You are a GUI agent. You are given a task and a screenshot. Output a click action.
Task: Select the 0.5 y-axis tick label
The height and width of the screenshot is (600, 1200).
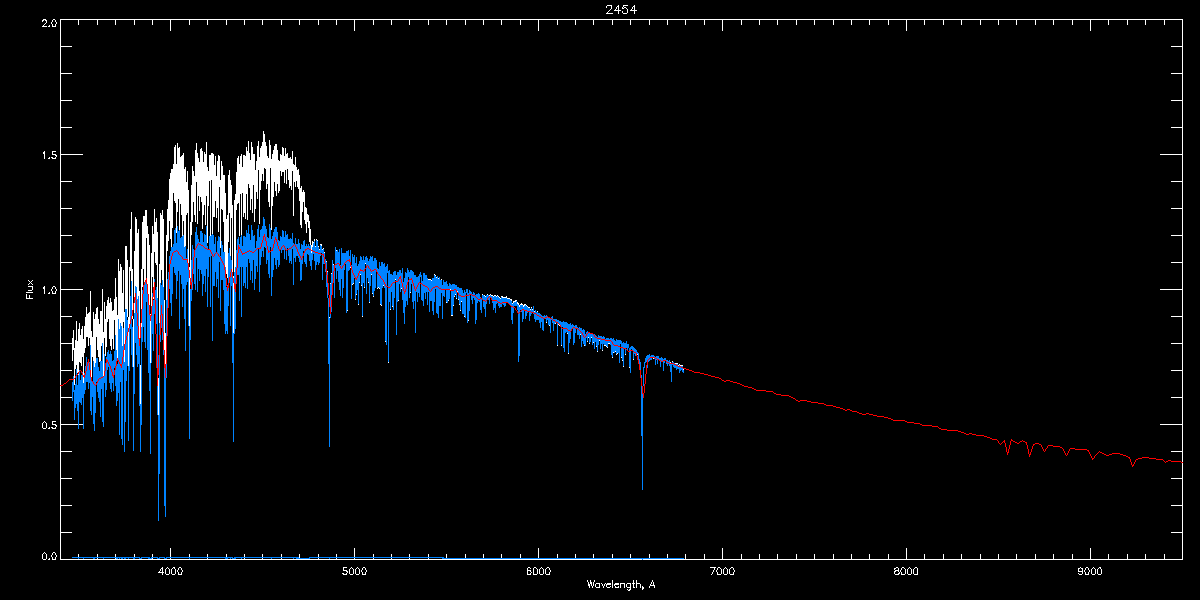click(49, 424)
